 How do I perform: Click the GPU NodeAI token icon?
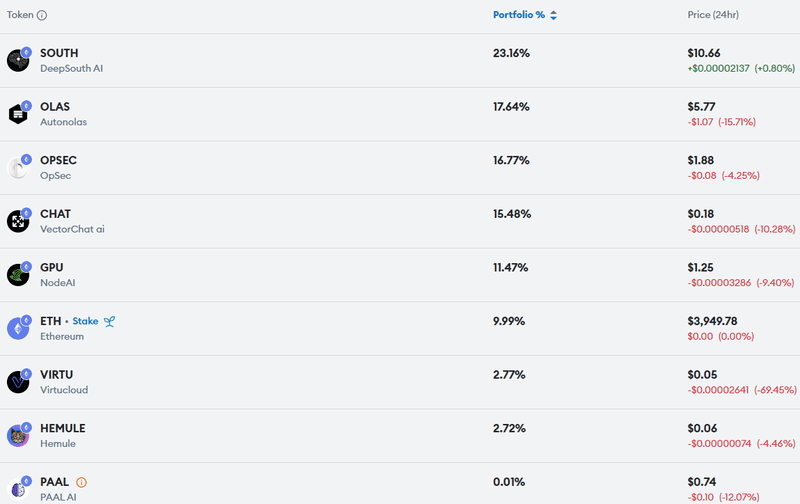click(x=18, y=275)
